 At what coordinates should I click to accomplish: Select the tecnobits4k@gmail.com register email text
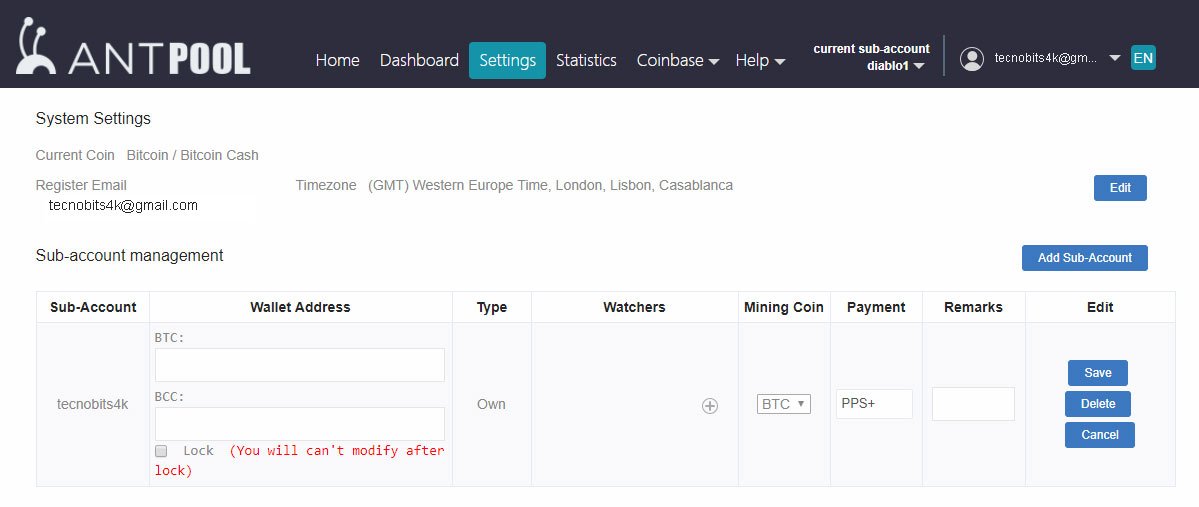(x=123, y=205)
